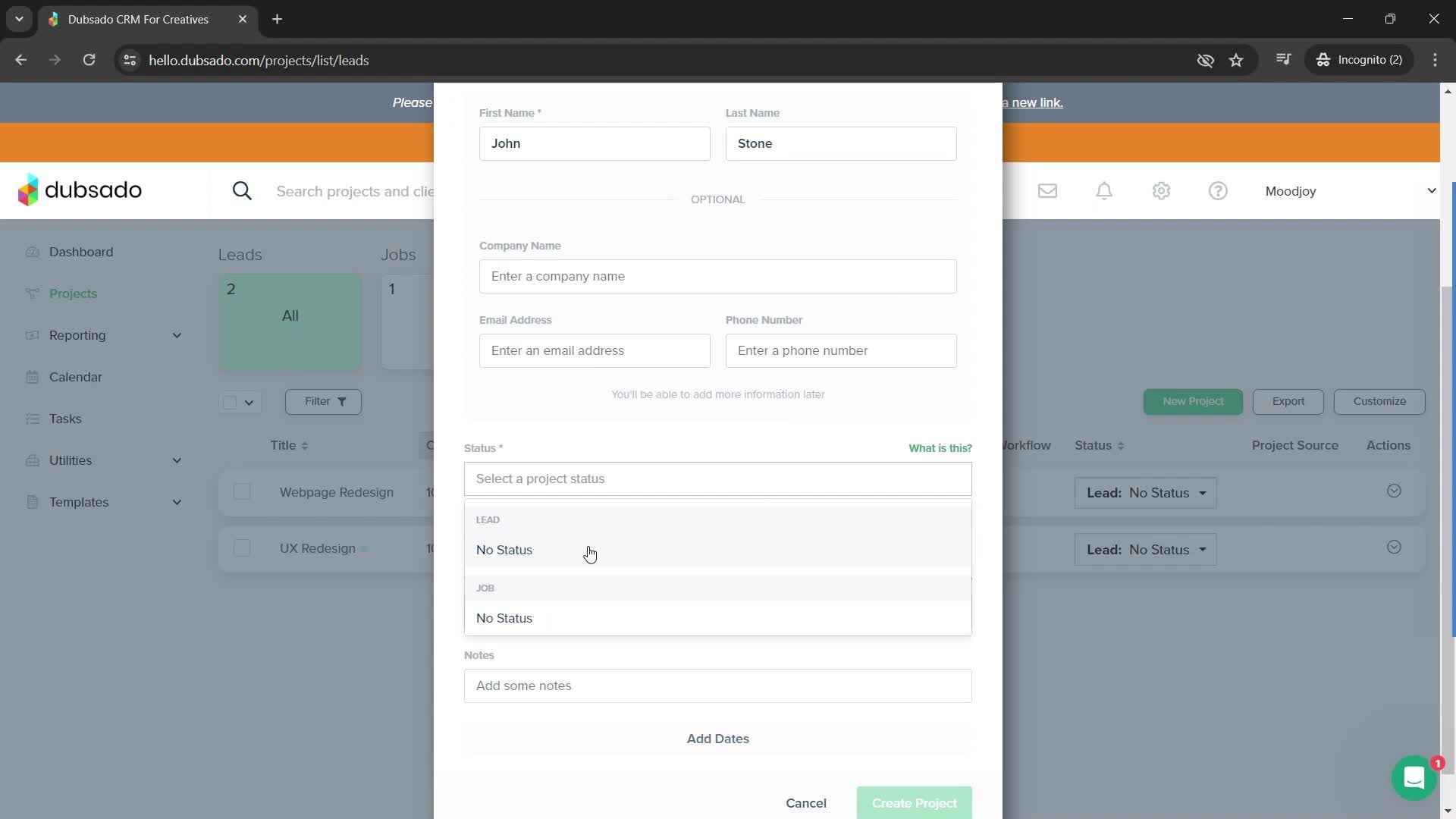Toggle the select-all projects checkbox
This screenshot has height=819, width=1456.
230,402
